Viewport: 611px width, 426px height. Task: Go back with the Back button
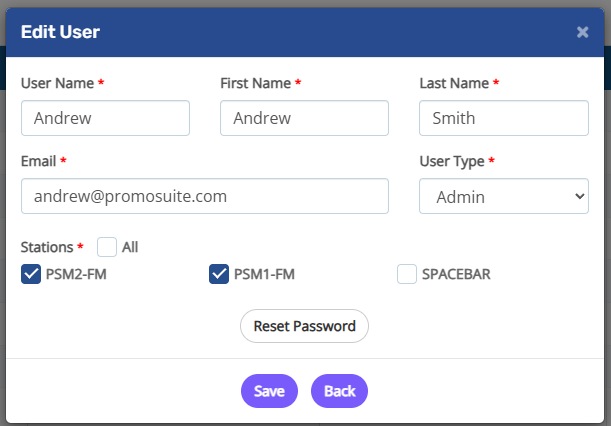click(339, 391)
